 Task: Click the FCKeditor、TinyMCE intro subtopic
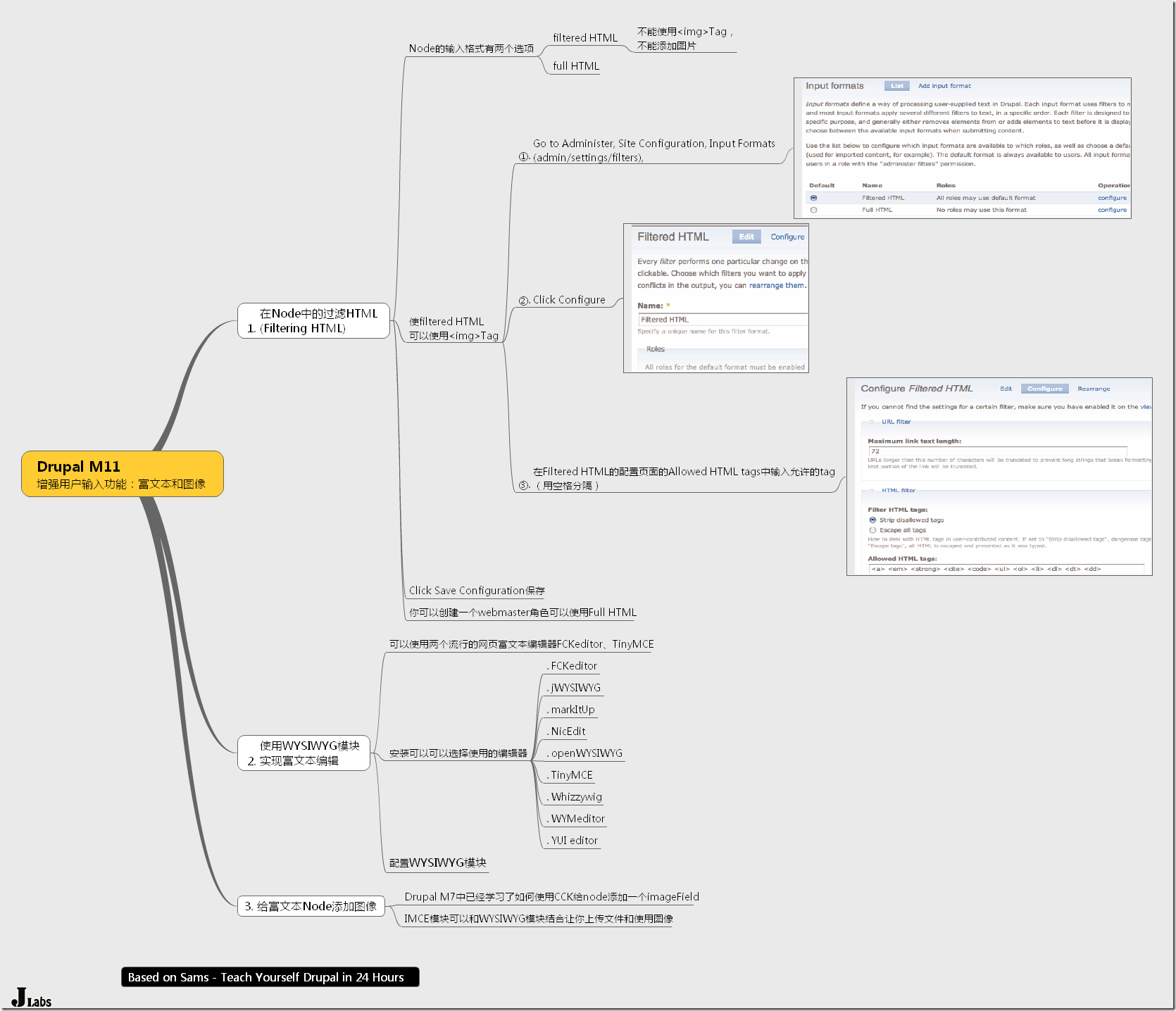(521, 644)
